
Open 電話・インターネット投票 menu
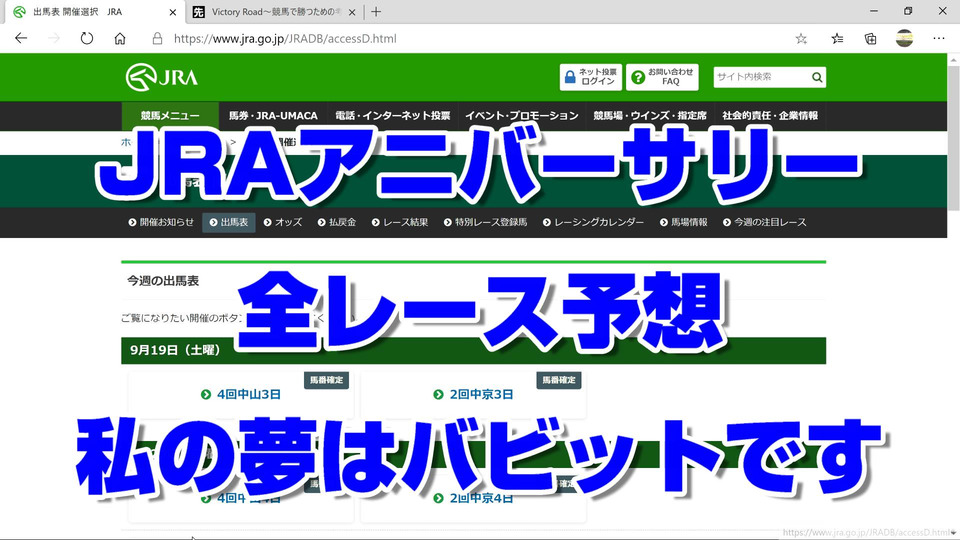tap(392, 116)
